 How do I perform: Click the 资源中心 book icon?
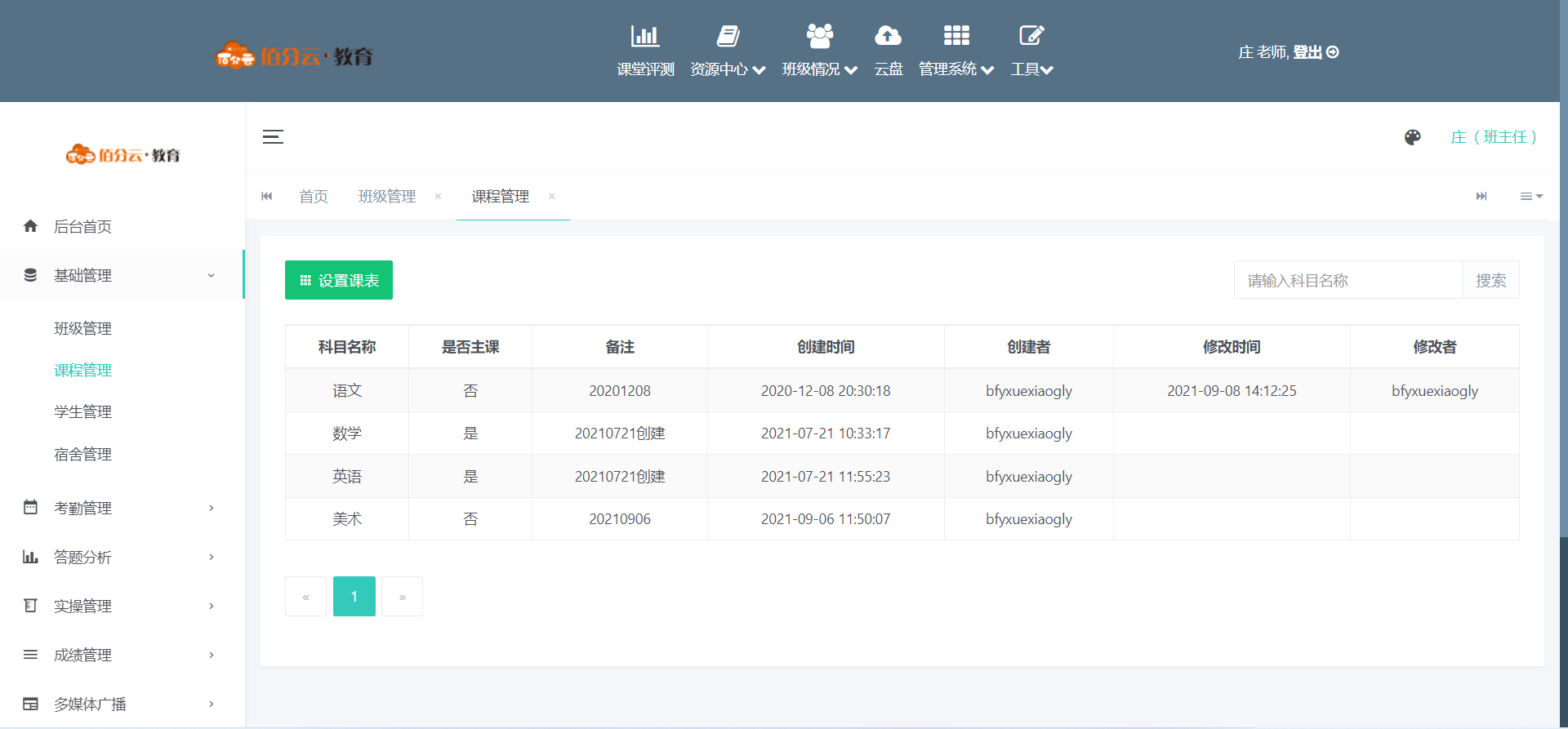[728, 36]
